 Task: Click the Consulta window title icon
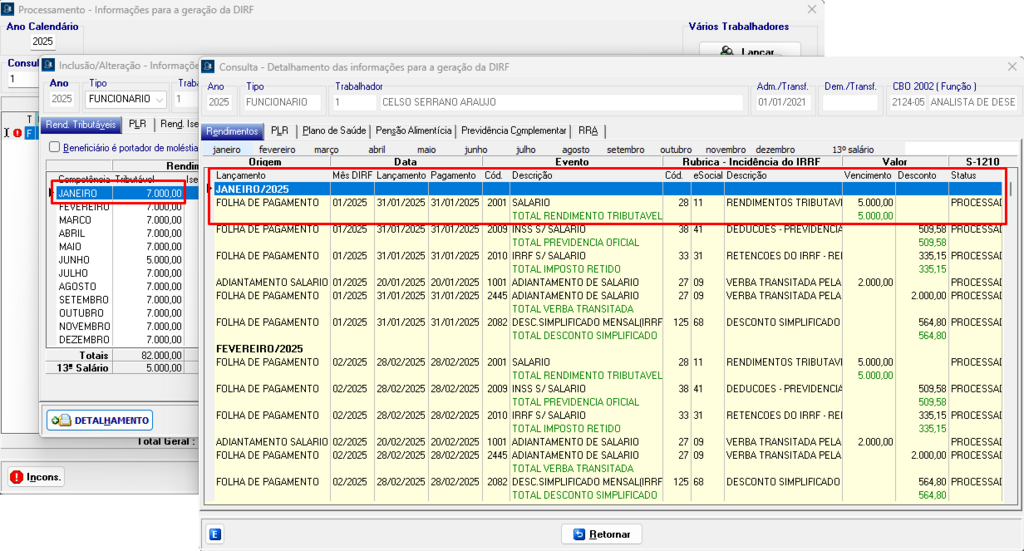[x=208, y=66]
